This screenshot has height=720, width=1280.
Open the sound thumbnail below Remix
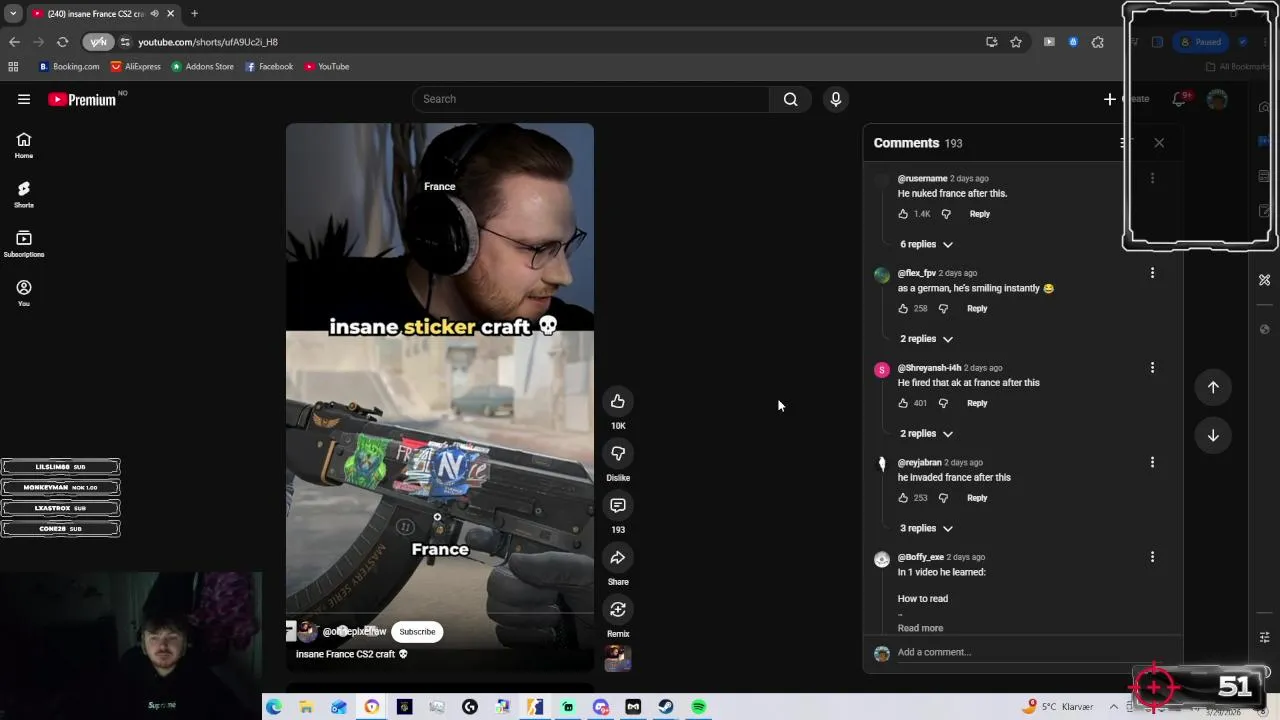pyautogui.click(x=618, y=658)
